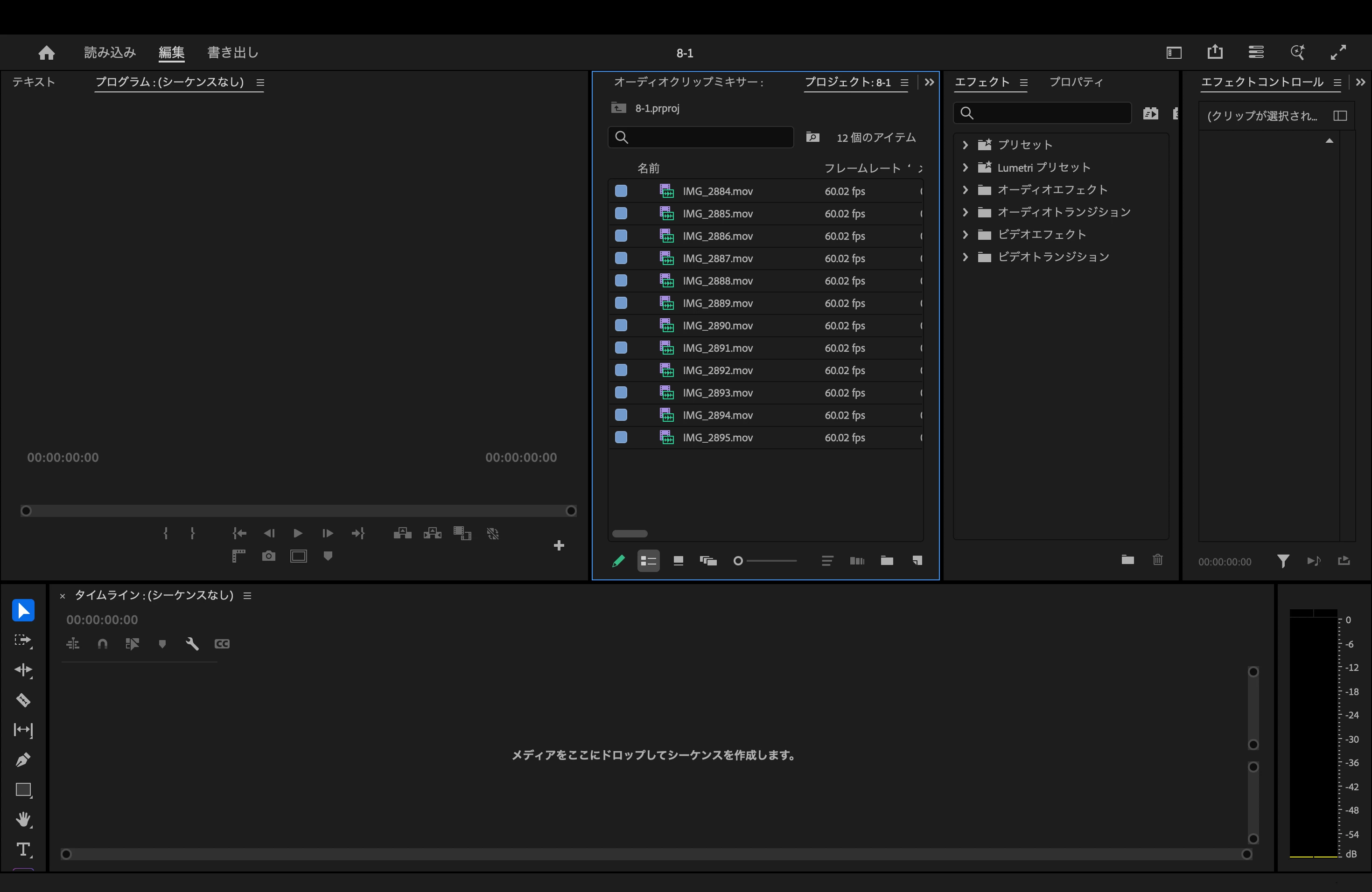1372x892 pixels.
Task: Switch Project panel to icon view
Action: coord(679,561)
